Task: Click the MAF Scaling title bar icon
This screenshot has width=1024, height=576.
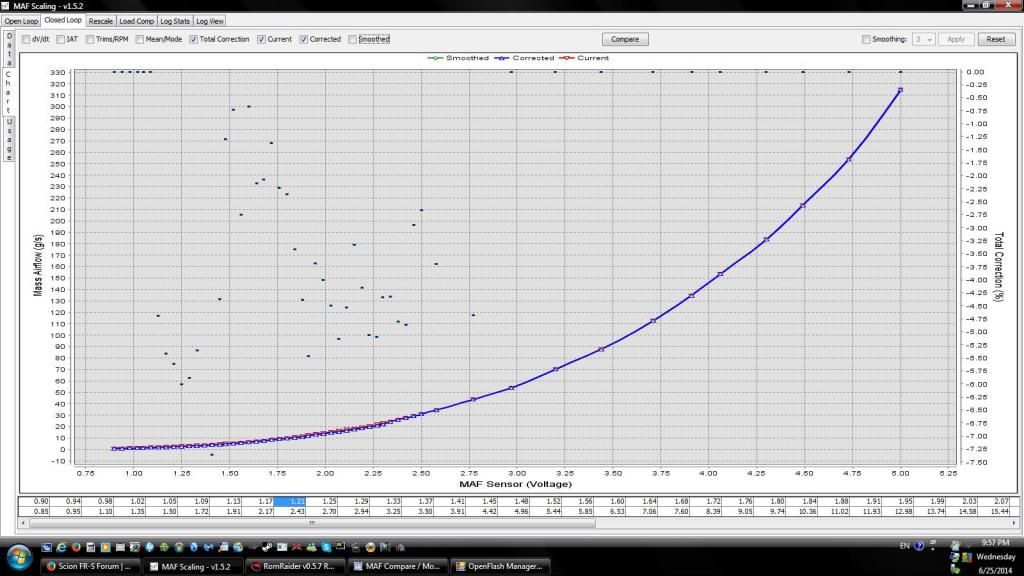Action: click(7, 6)
